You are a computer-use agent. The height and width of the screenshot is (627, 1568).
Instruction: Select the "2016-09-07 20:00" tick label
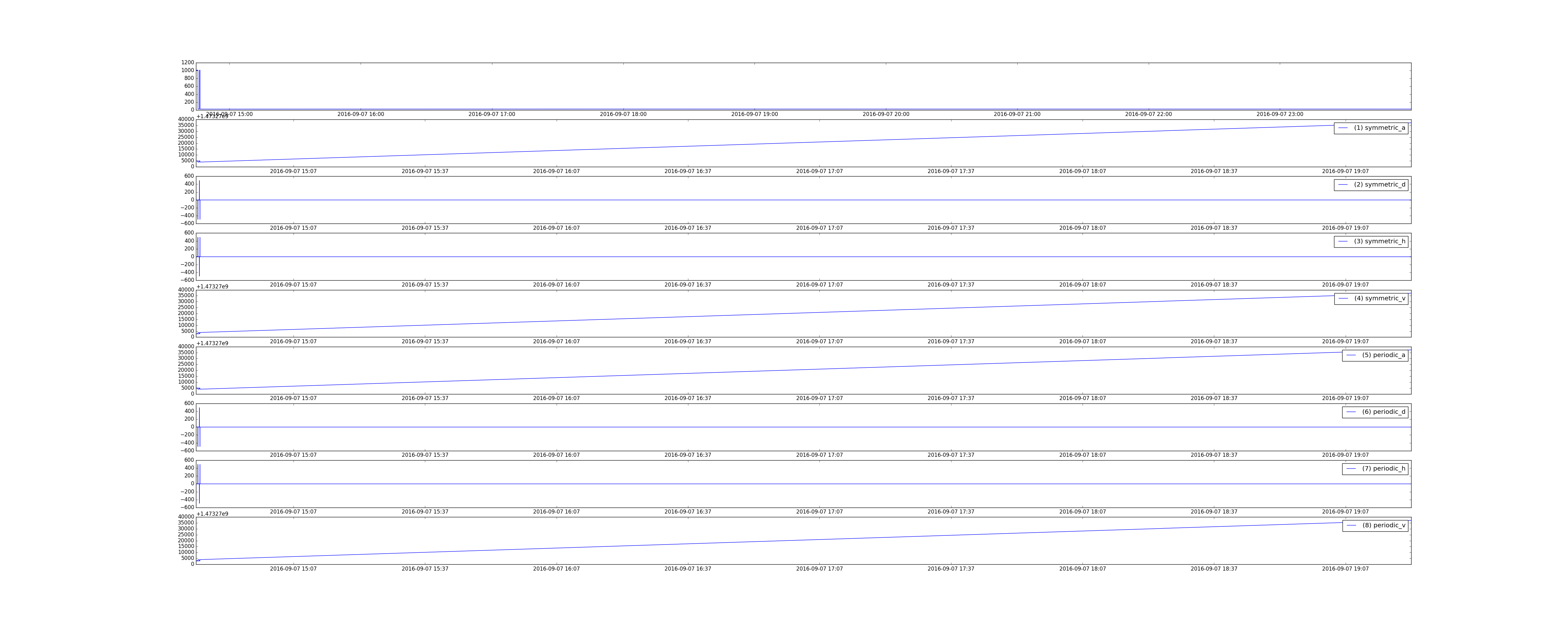point(886,114)
